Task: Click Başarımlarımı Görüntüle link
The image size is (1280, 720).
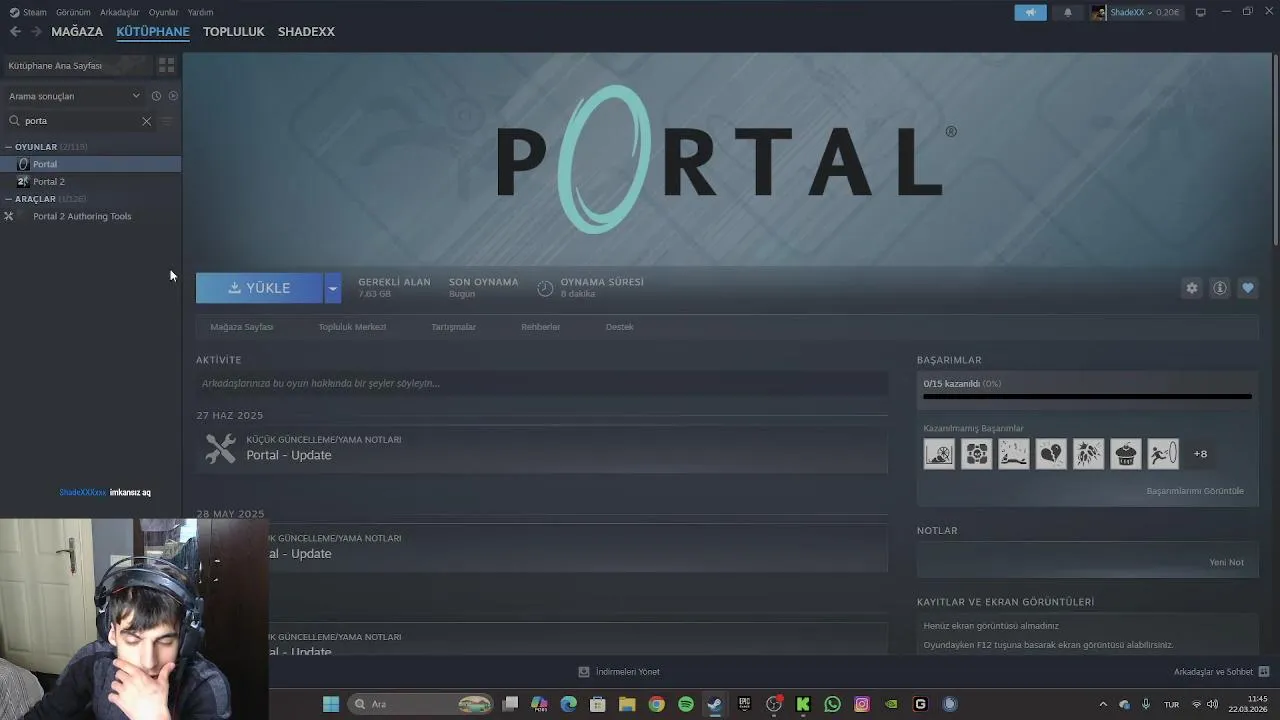Action: pos(1195,491)
